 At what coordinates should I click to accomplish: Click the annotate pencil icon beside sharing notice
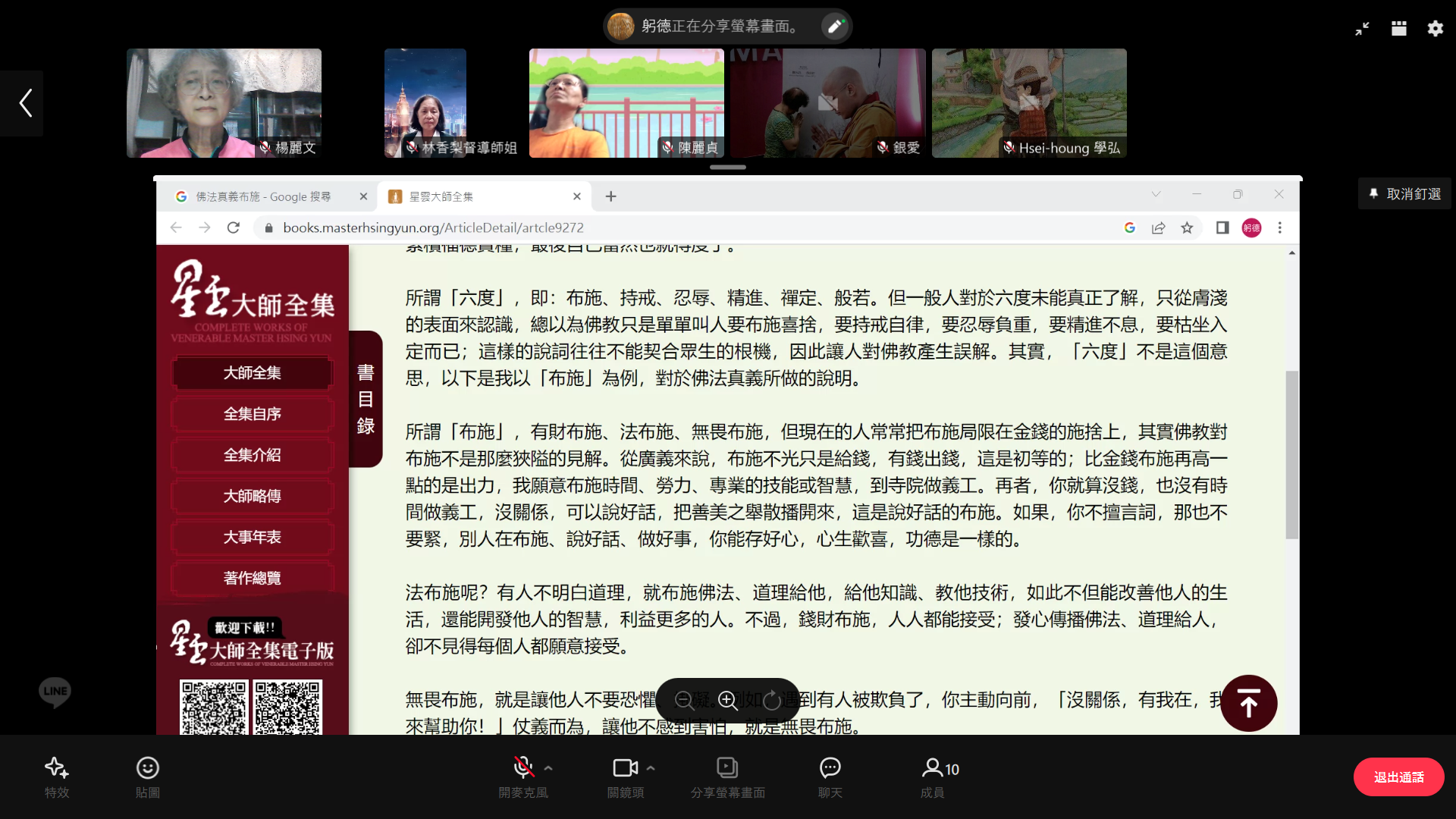(x=835, y=27)
